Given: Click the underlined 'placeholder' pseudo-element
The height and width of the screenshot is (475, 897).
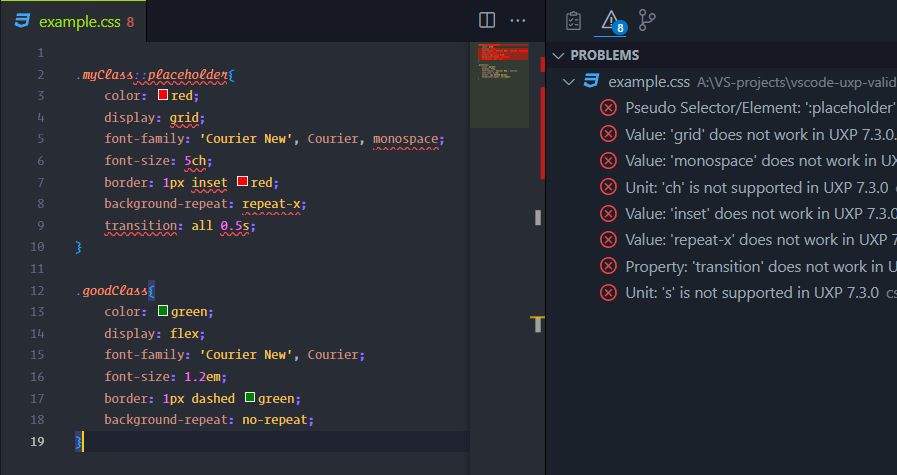Looking at the screenshot, I should pyautogui.click(x=188, y=74).
